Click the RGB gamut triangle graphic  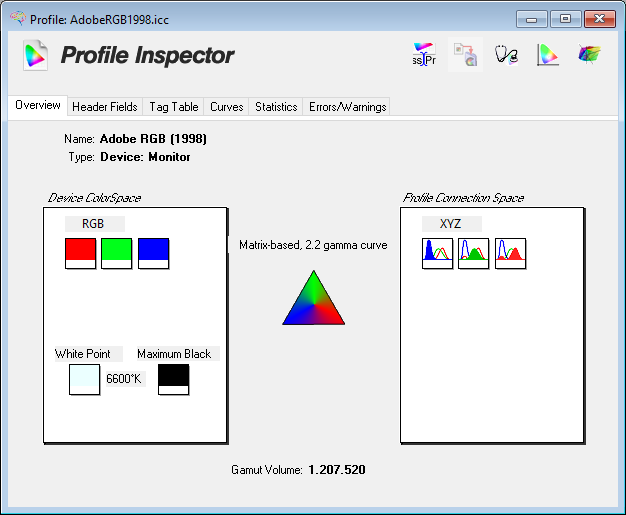pyautogui.click(x=313, y=298)
